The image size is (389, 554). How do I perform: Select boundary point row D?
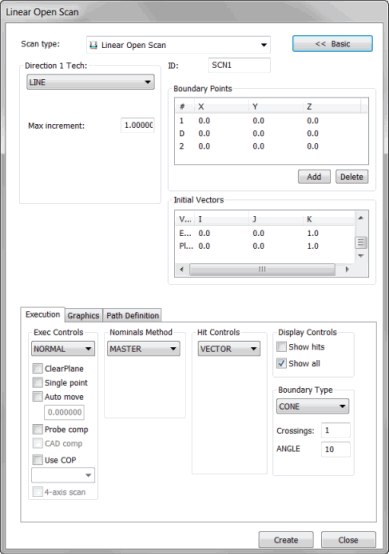271,134
